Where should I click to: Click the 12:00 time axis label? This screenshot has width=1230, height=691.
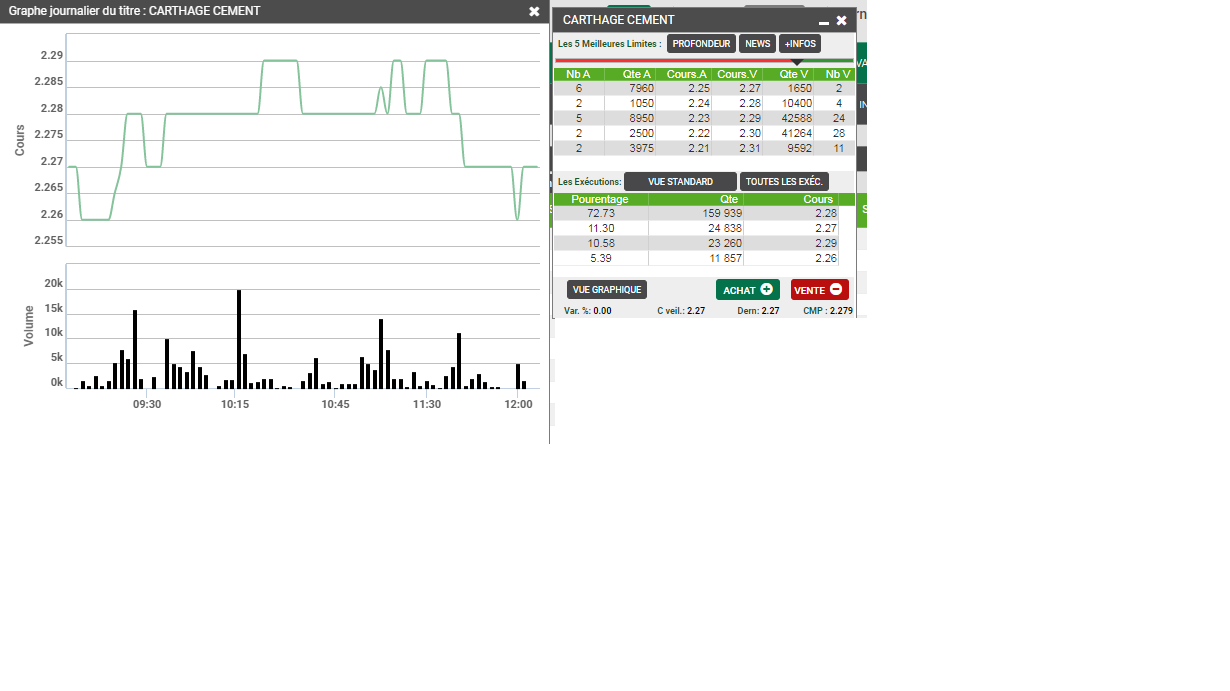coord(518,404)
